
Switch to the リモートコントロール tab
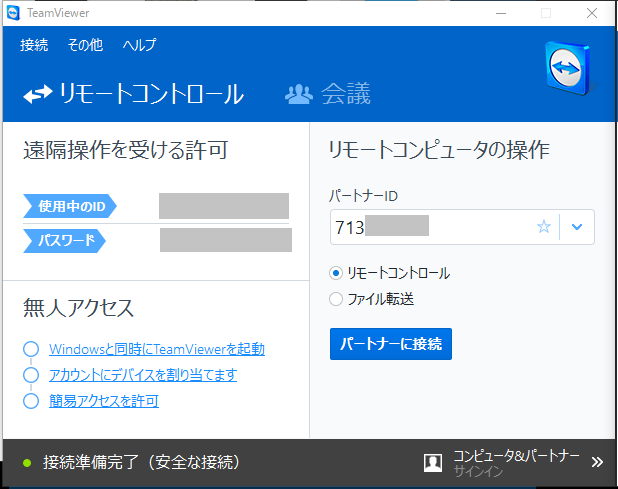pos(134,94)
